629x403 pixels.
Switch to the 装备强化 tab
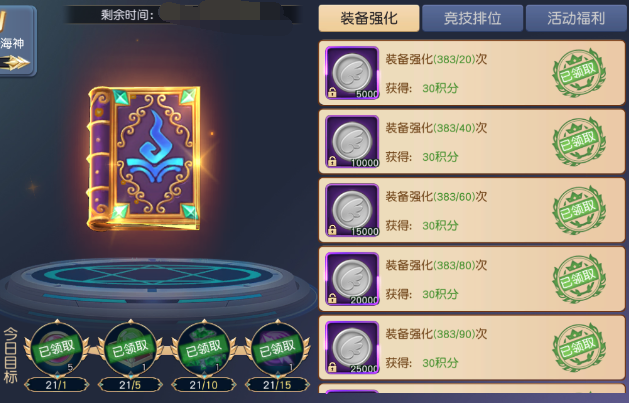click(x=369, y=18)
